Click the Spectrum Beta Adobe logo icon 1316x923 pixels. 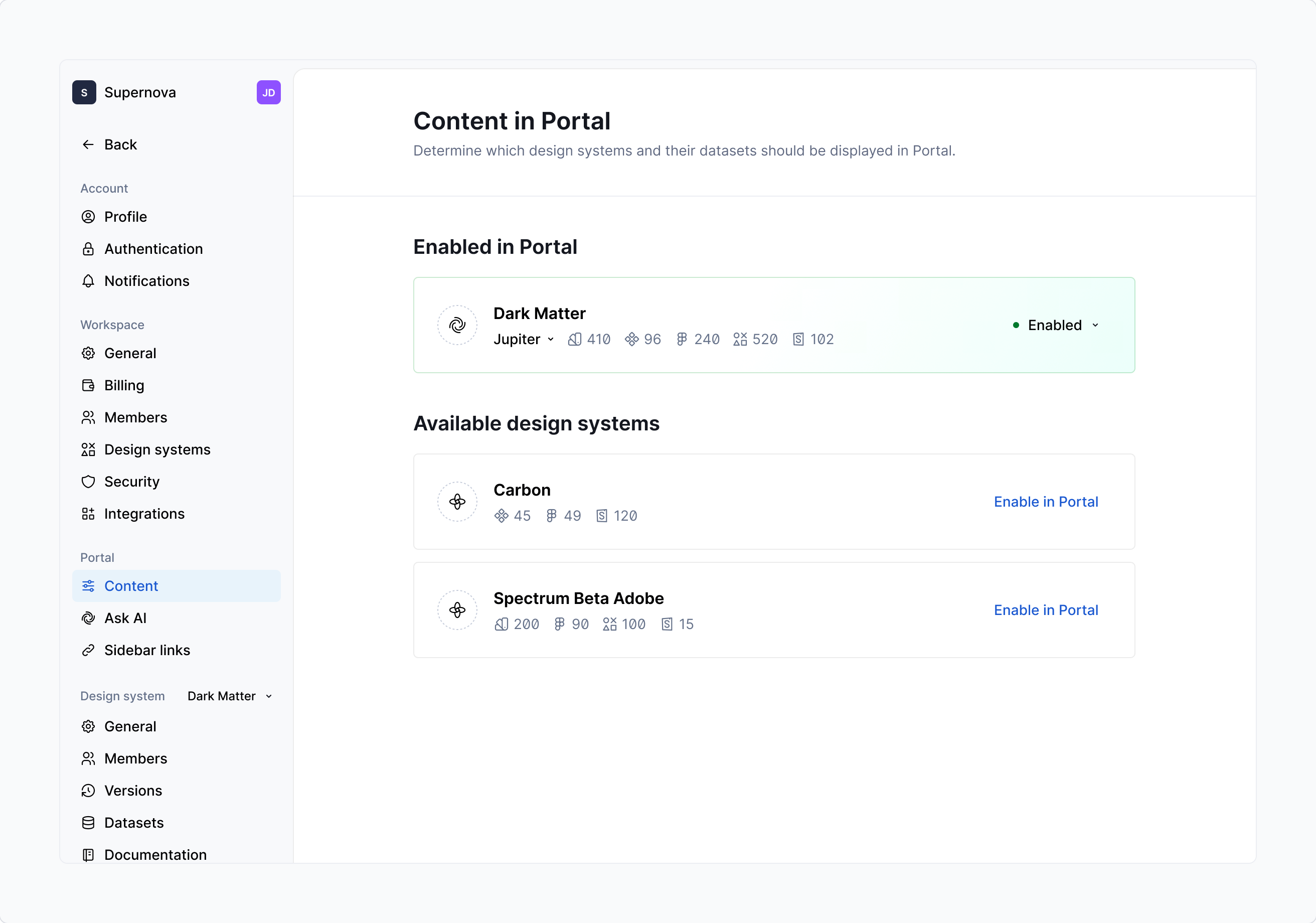pyautogui.click(x=457, y=610)
